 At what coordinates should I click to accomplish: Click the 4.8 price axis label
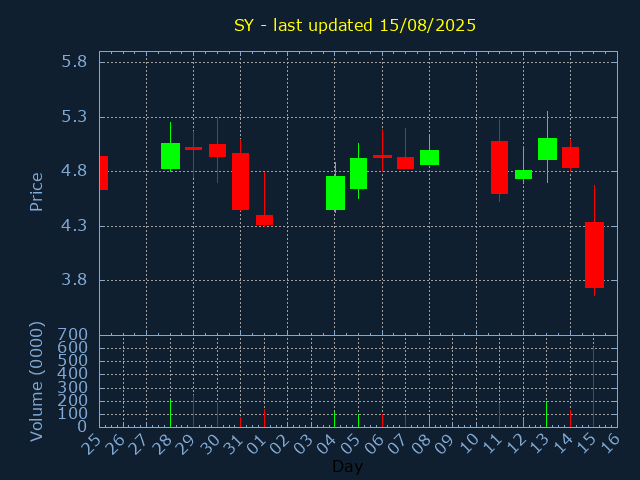point(74,171)
